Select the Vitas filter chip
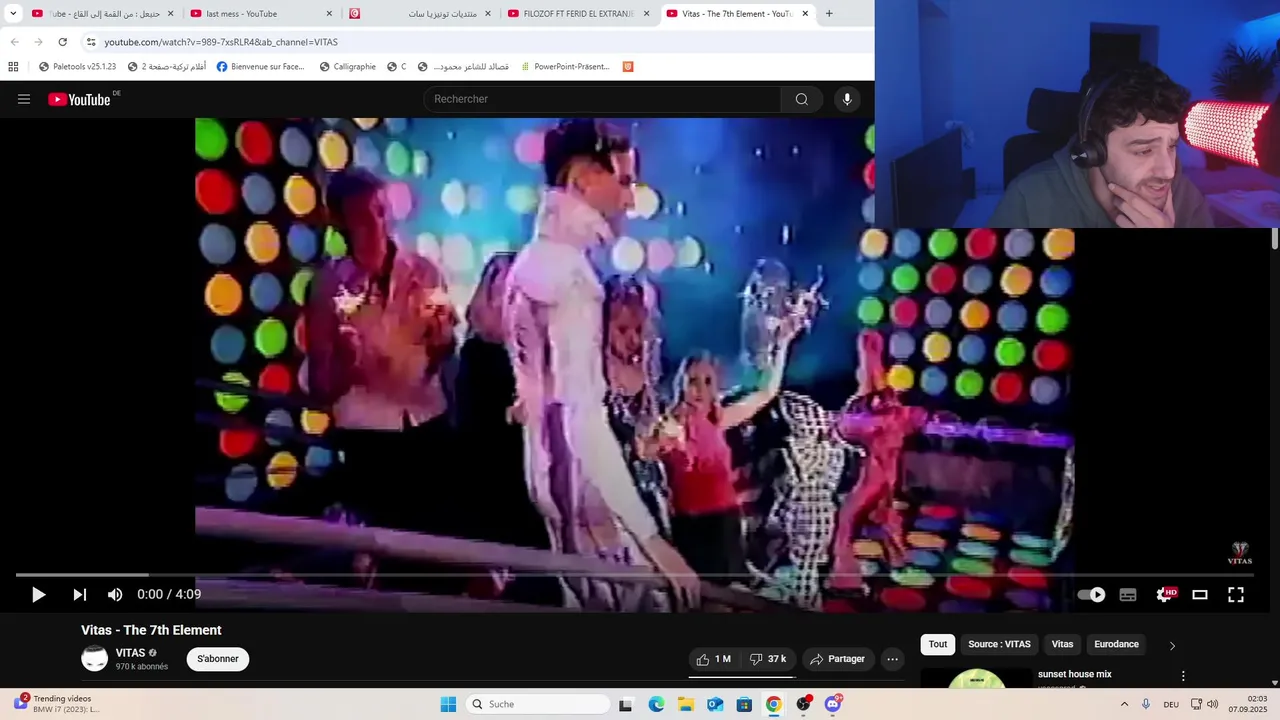 click(x=1062, y=644)
